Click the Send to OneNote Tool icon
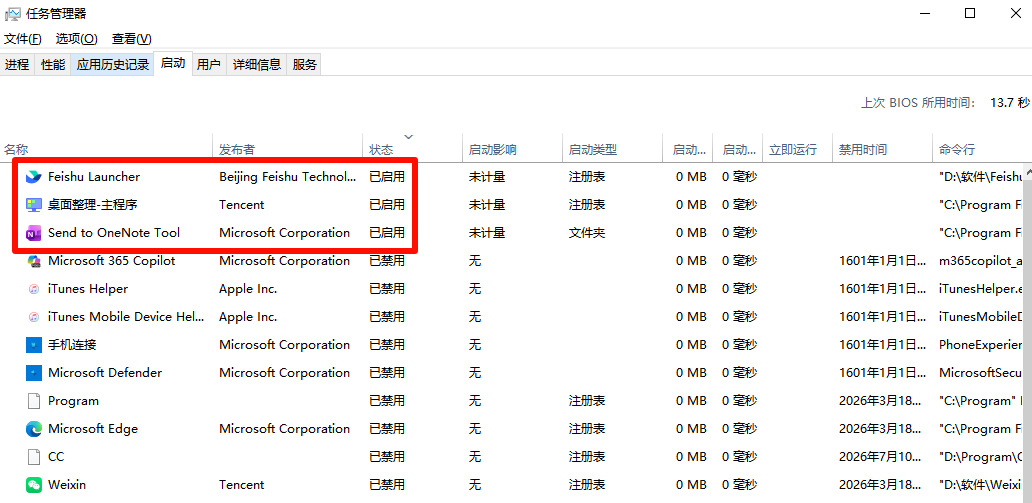Viewport: 1032px width, 503px height. [34, 232]
